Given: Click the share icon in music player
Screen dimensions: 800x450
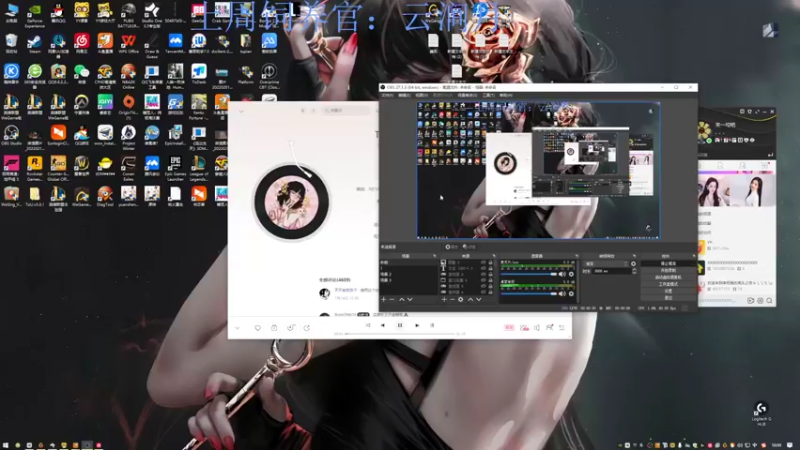Looking at the screenshot, I should pos(307,328).
